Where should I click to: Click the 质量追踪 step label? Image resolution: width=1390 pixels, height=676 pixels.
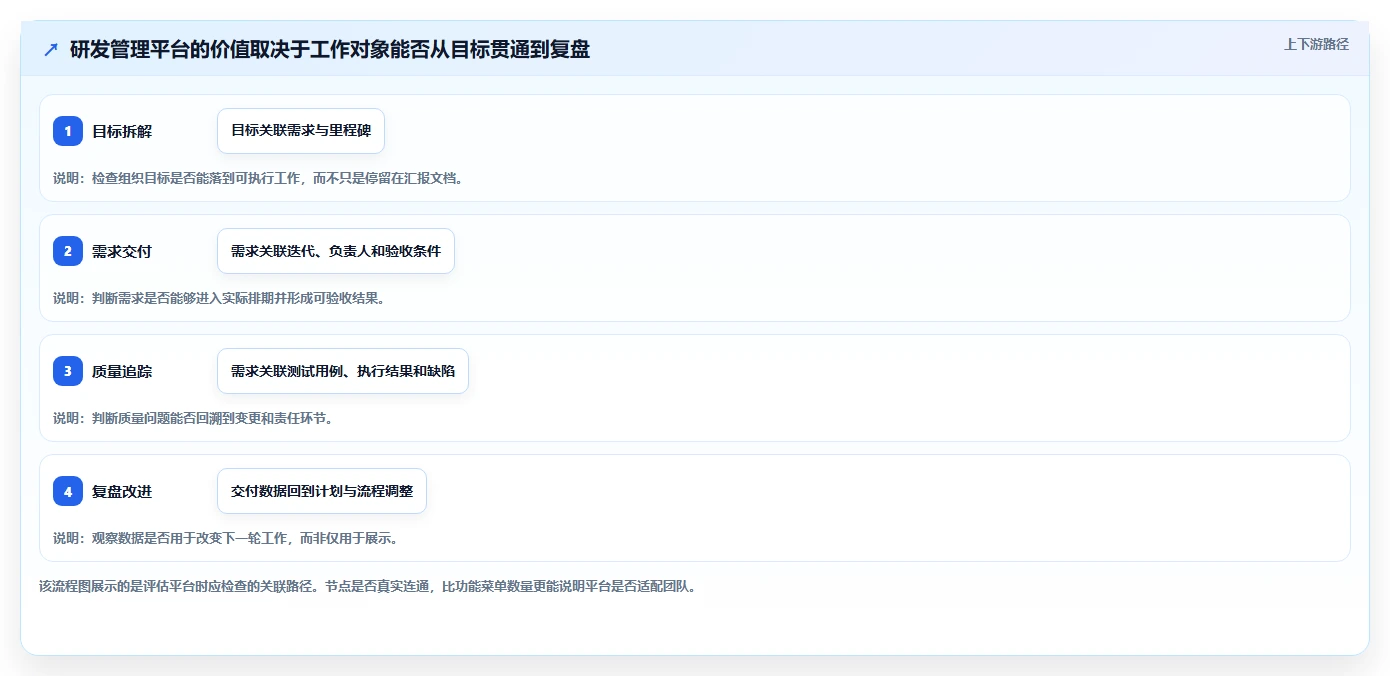click(x=122, y=371)
